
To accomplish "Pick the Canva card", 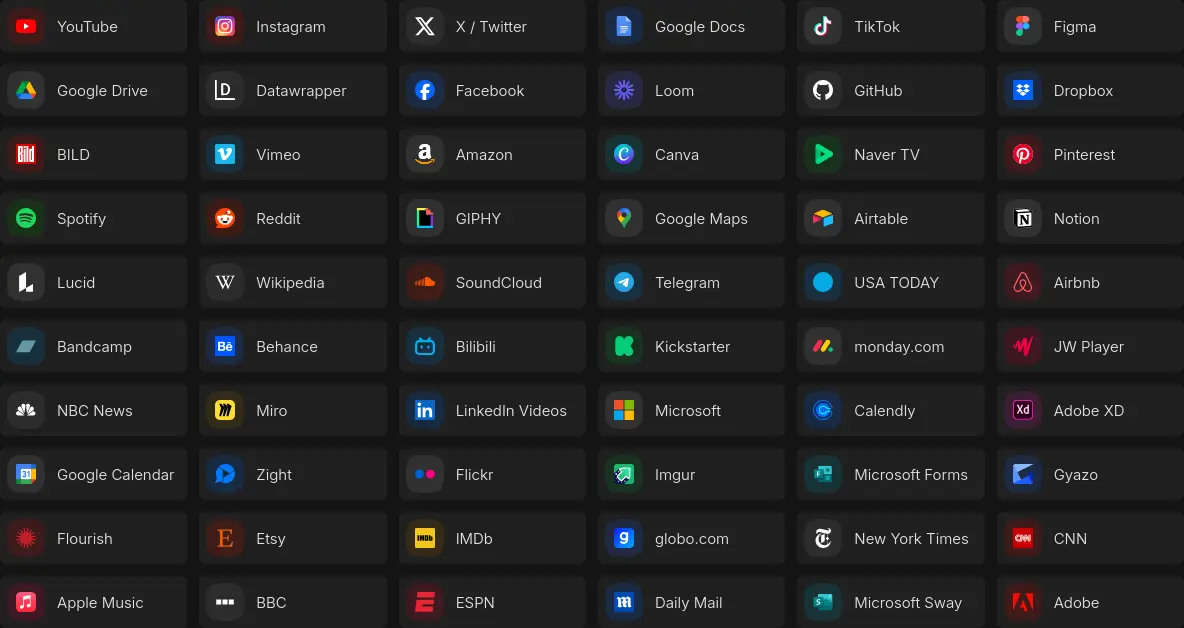I will (692, 155).
